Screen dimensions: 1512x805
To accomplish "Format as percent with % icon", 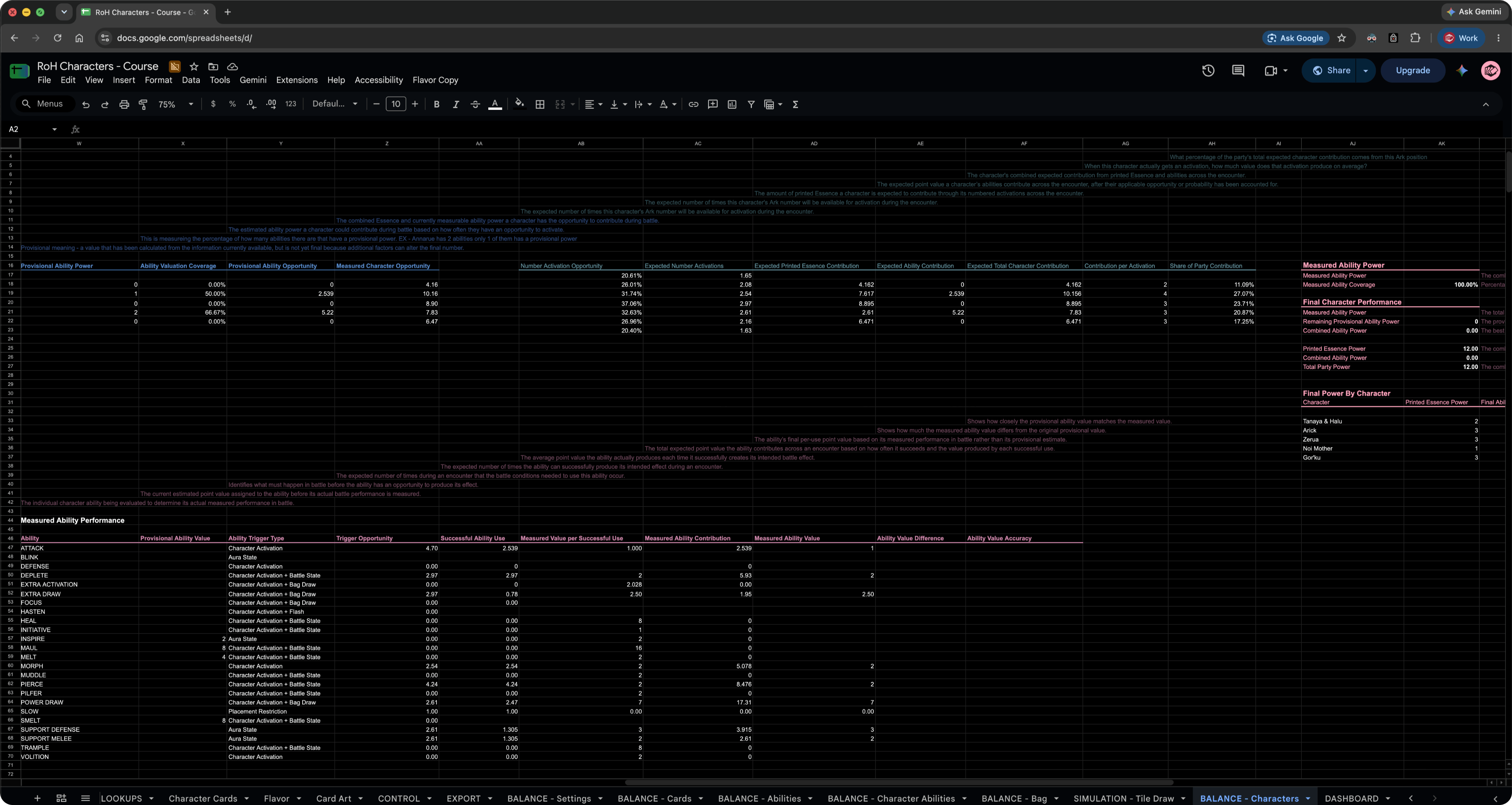I will tap(232, 104).
